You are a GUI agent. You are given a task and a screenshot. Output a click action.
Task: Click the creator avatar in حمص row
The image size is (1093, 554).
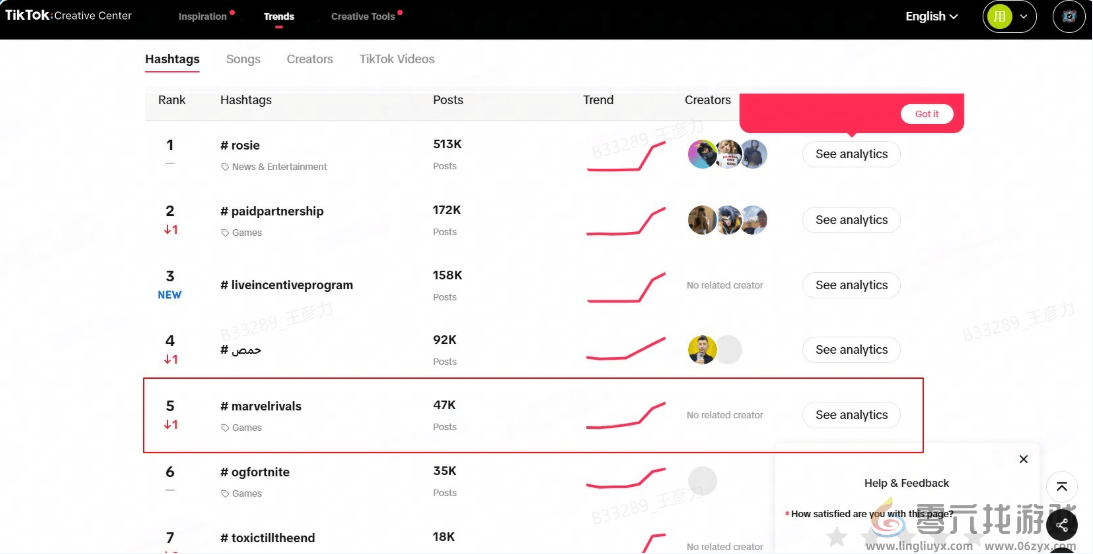702,350
